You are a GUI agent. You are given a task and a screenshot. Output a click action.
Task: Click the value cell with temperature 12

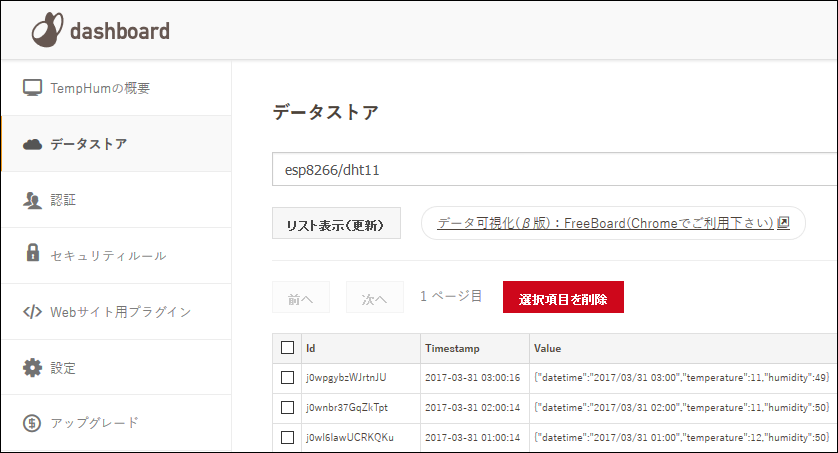681,438
